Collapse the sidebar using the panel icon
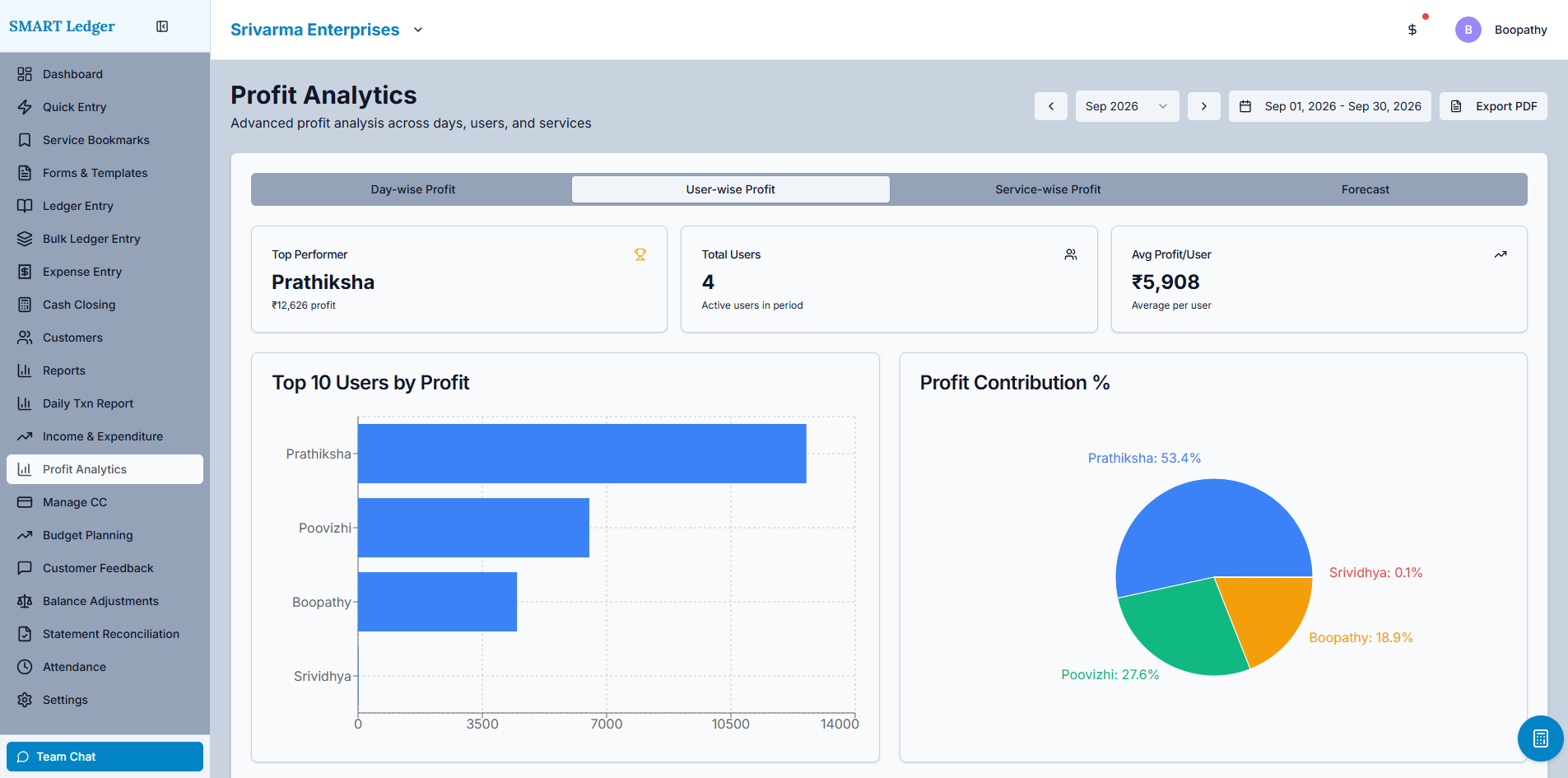Screen dimensions: 1568x778 (162, 26)
